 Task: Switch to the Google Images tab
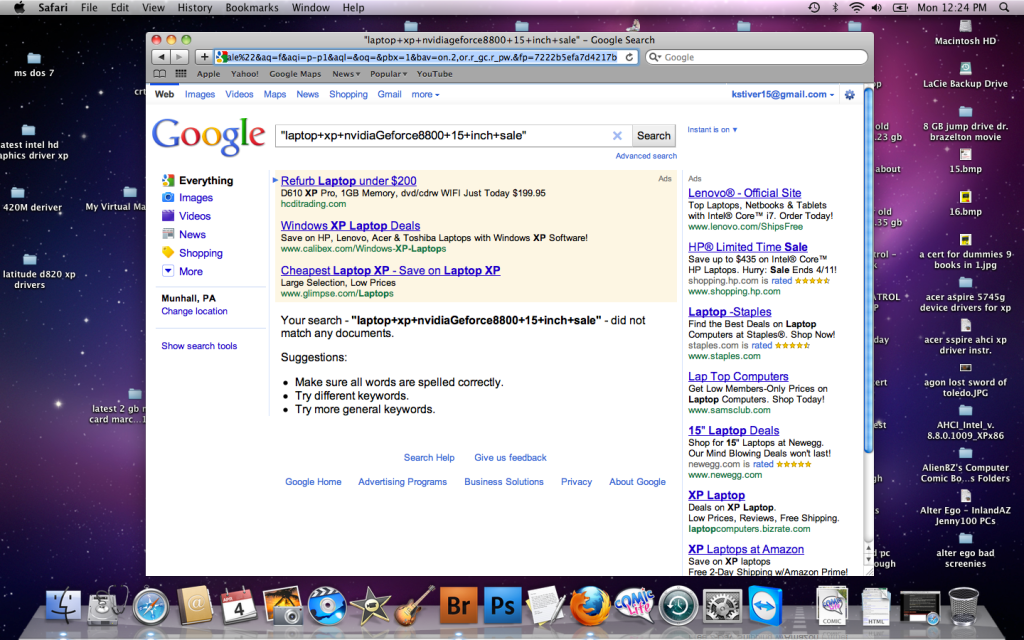(x=200, y=95)
